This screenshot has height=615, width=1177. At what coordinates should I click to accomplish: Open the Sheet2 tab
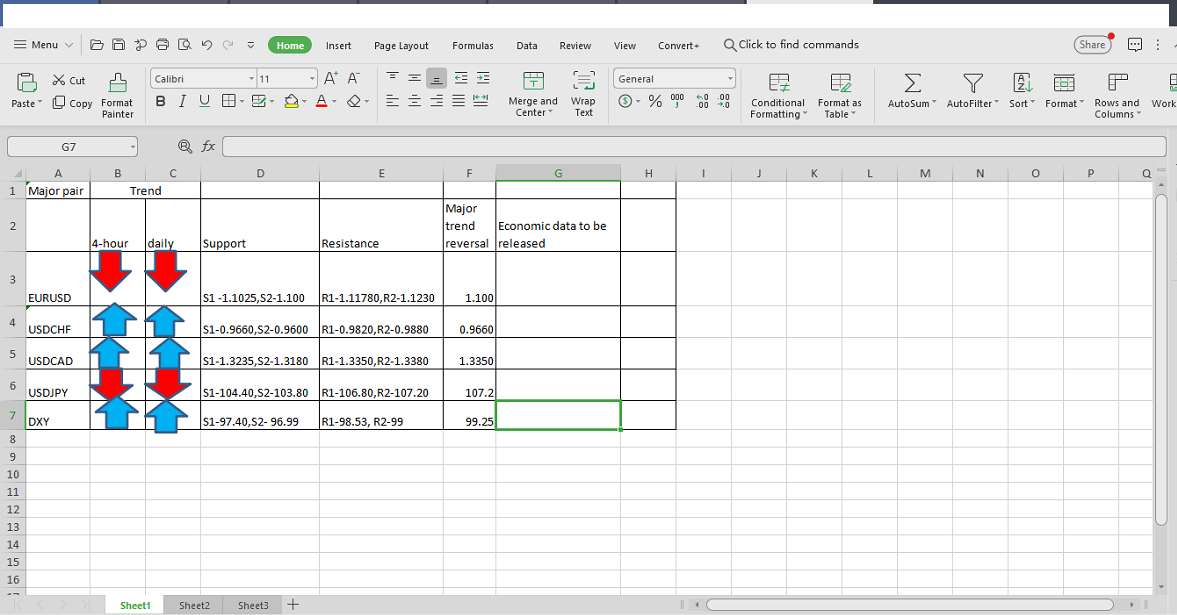(x=194, y=605)
